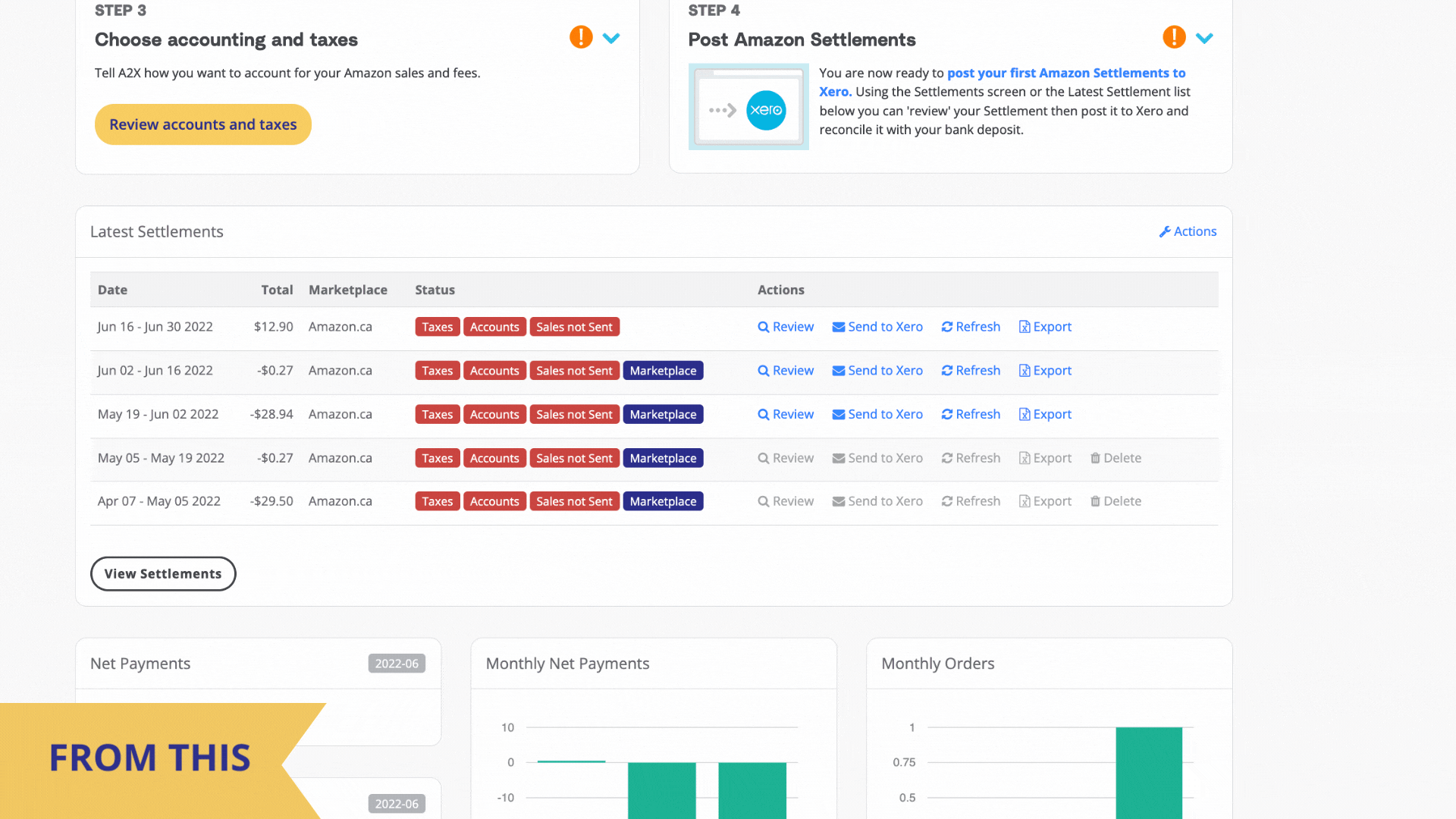Viewport: 1456px width, 819px height.
Task: Click Amazon.ca in the Jun 16 - Jun 30 row
Action: (340, 327)
